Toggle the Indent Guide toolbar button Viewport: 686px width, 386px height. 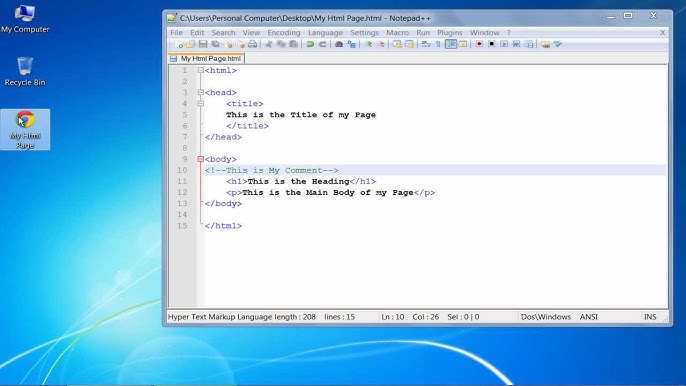[x=451, y=44]
